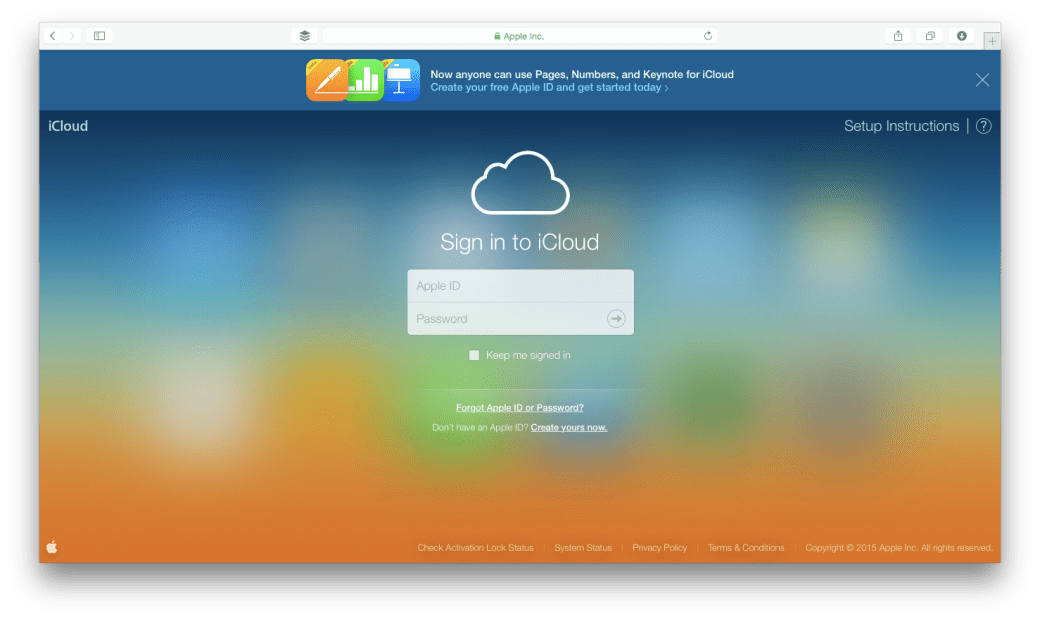This screenshot has width=1040, height=619.
Task: Open the Share icon in Safari's toolbar
Action: (898, 35)
